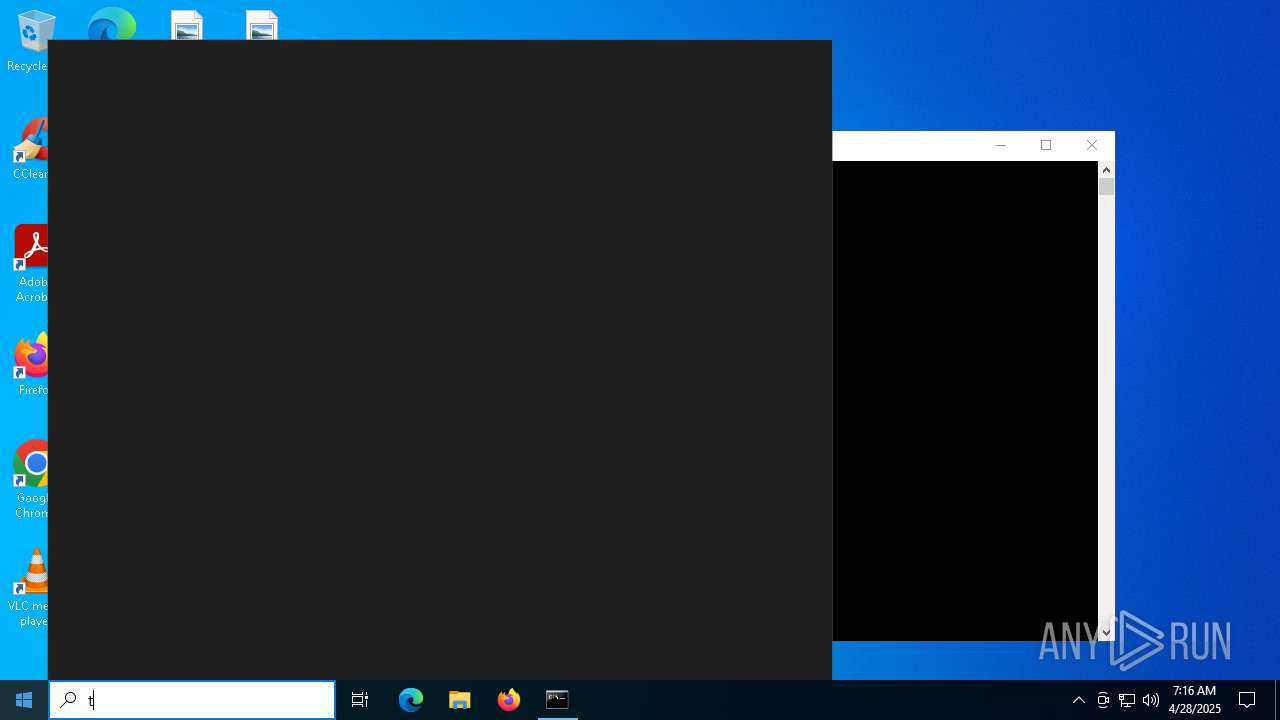The height and width of the screenshot is (720, 1280).
Task: Show hidden system tray icons
Action: [1079, 700]
